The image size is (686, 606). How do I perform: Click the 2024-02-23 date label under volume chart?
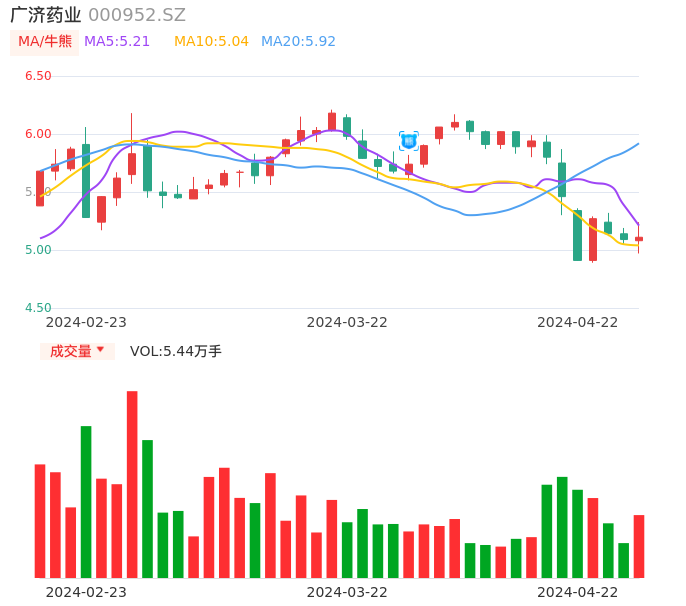point(86,592)
